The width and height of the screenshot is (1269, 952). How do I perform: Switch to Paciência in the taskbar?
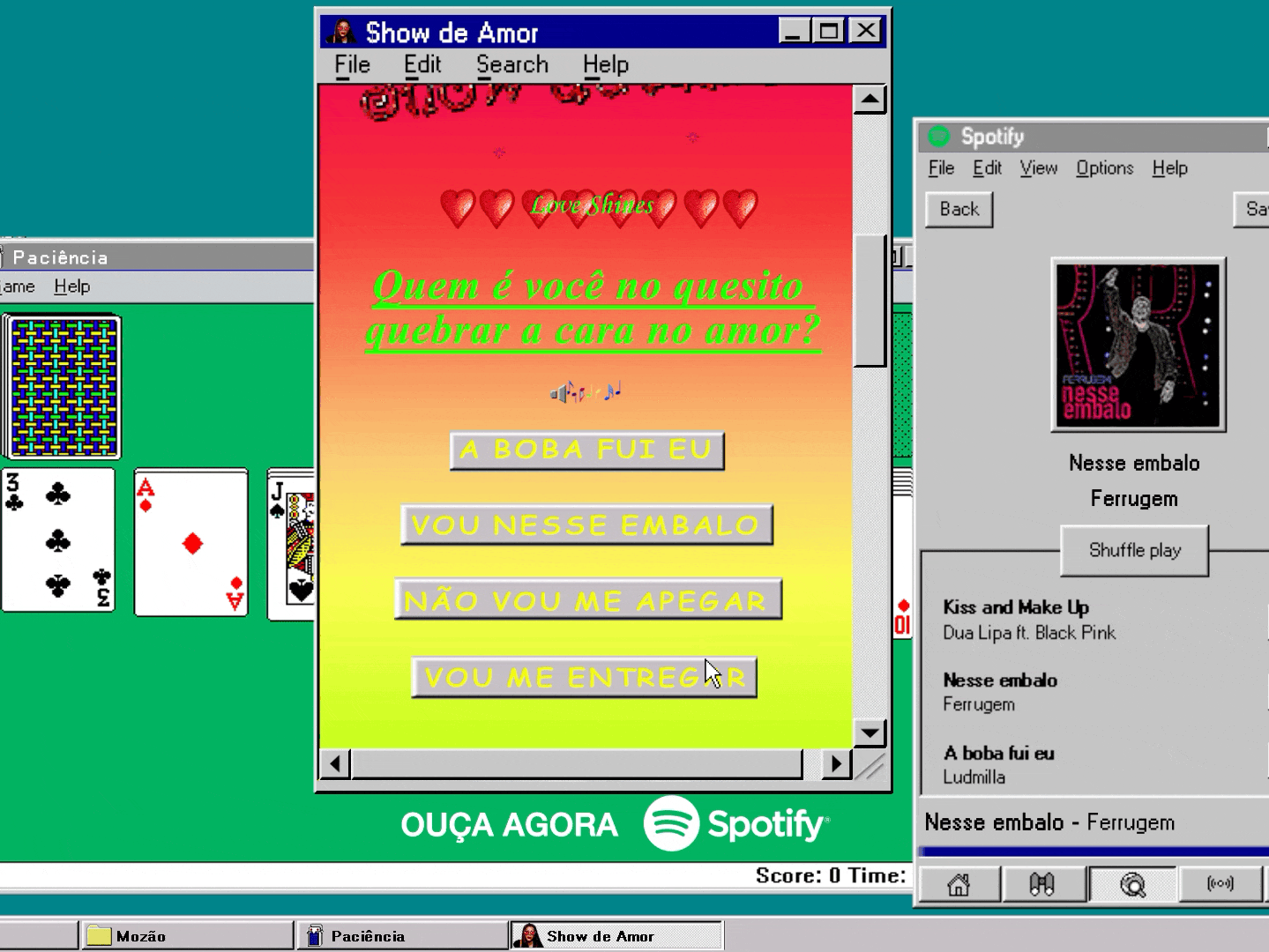tap(402, 936)
